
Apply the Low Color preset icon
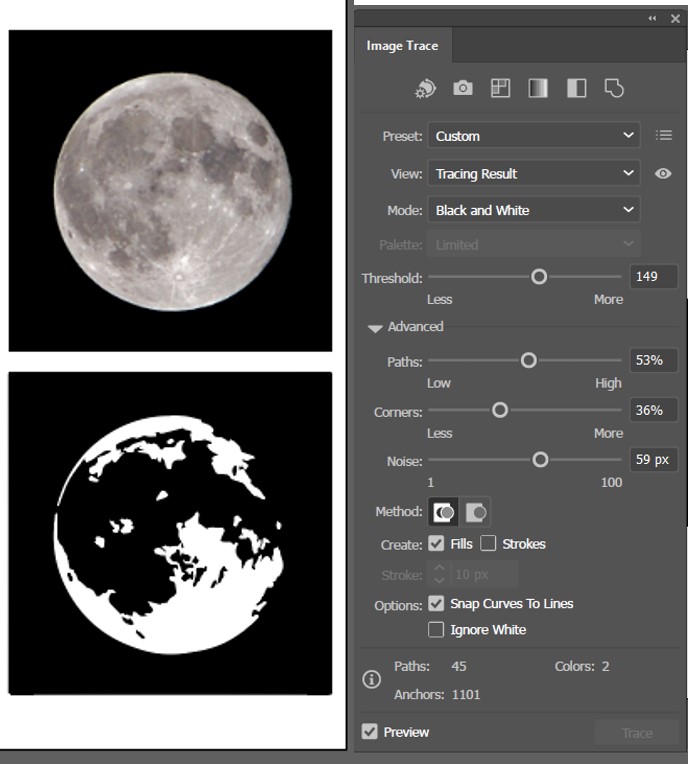click(500, 88)
